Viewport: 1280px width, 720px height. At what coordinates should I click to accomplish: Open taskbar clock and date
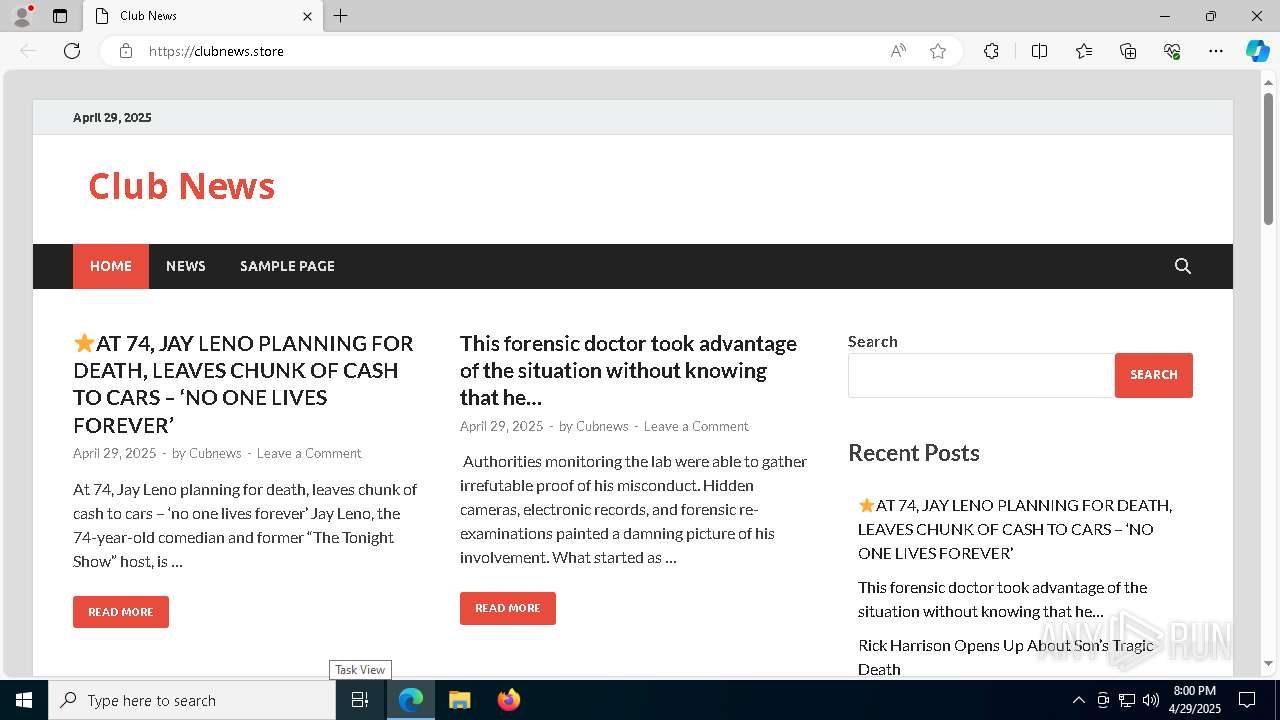[x=1196, y=700]
